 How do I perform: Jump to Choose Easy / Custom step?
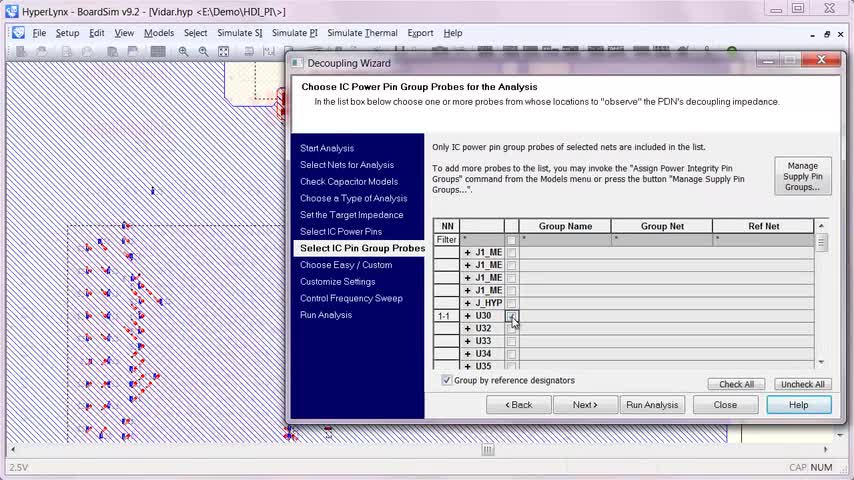point(346,265)
